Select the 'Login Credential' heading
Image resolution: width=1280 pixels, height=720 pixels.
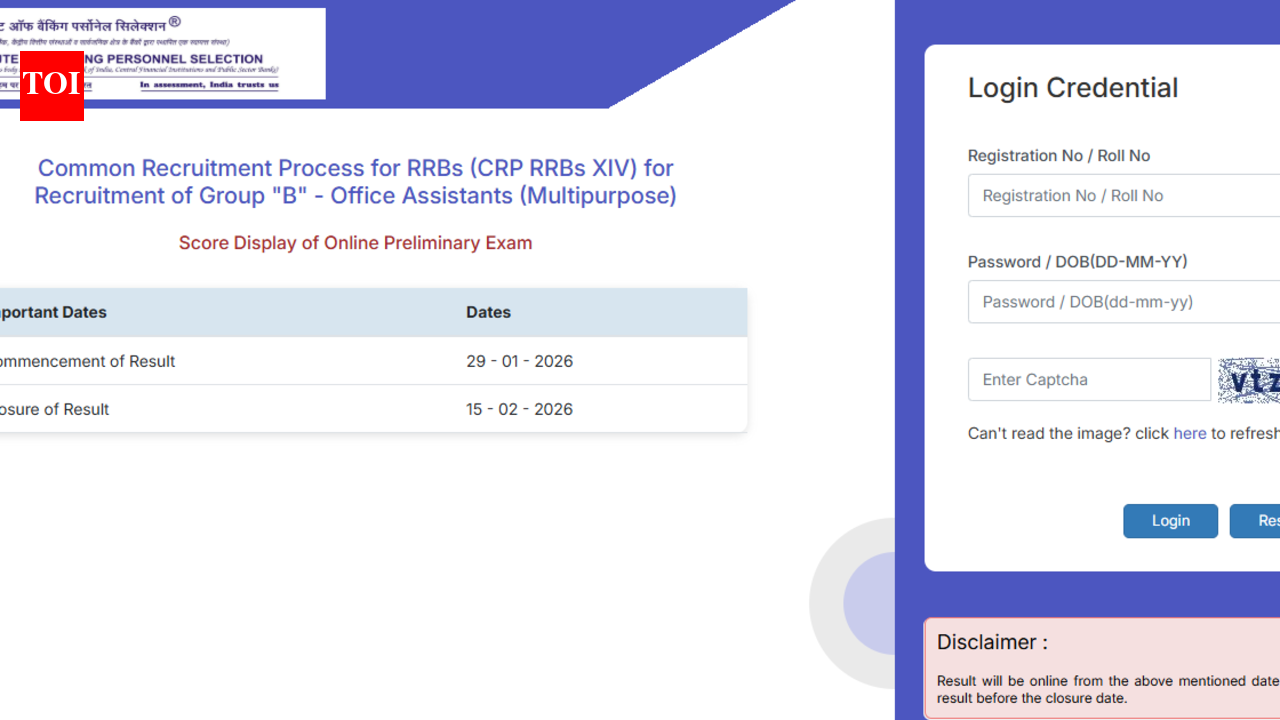point(1073,88)
